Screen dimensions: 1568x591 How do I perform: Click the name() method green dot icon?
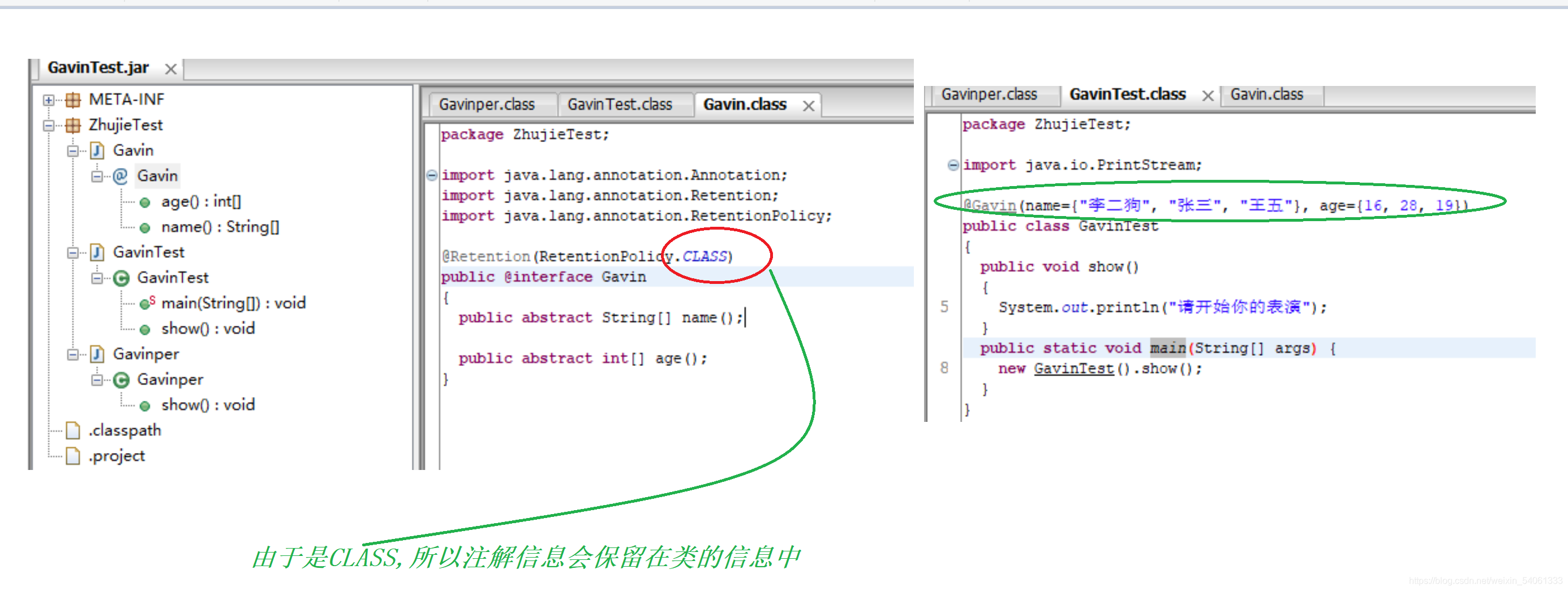click(145, 228)
